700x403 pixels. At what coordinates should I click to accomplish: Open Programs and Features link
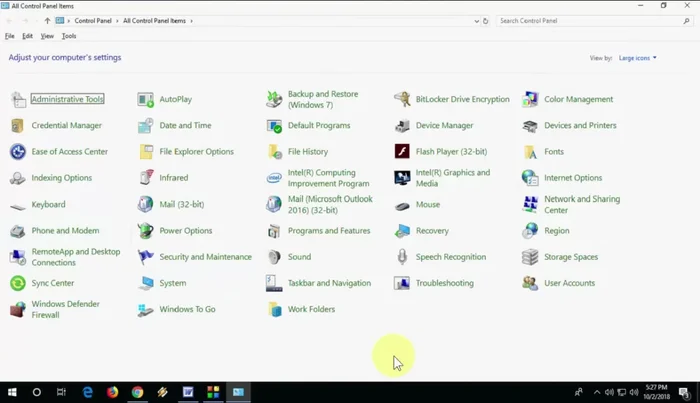point(329,231)
